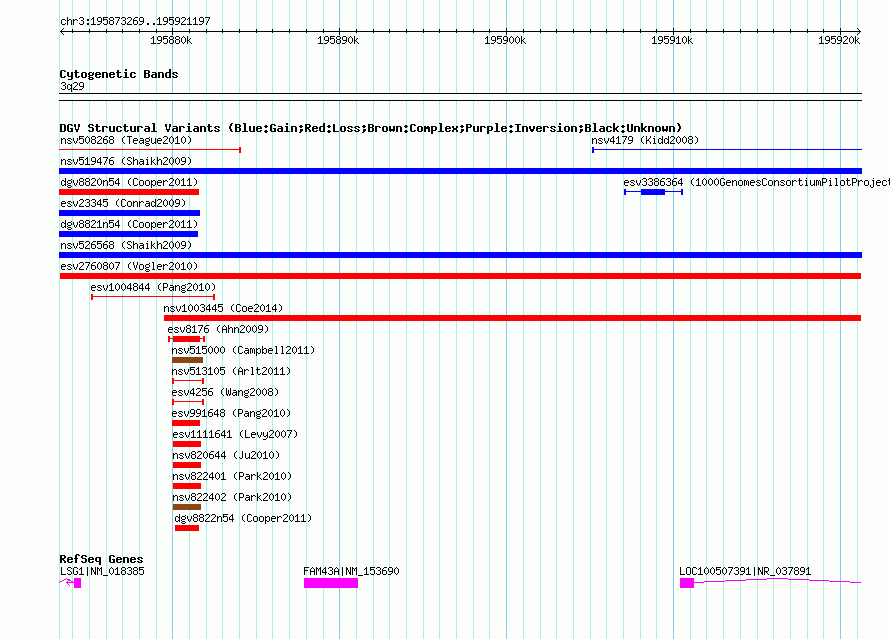This screenshot has width=890, height=639.
Task: Open the dgv8821n54 (Cooper2011) label
Action: click(x=129, y=224)
